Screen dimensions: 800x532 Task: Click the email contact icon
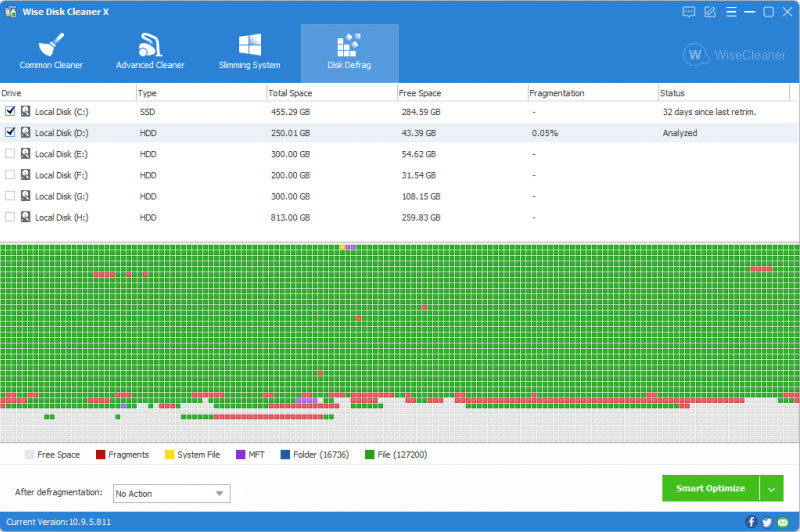[783, 522]
